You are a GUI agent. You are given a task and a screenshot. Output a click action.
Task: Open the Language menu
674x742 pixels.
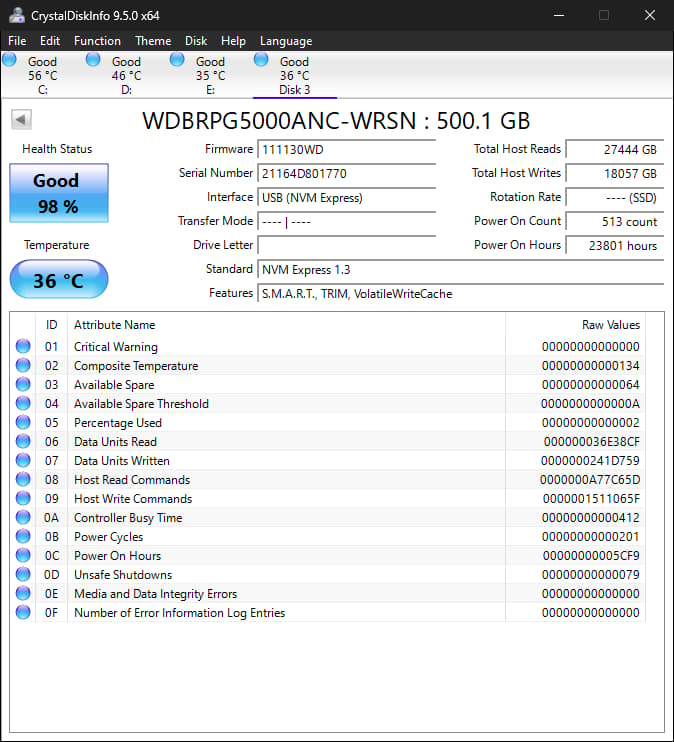[x=286, y=41]
